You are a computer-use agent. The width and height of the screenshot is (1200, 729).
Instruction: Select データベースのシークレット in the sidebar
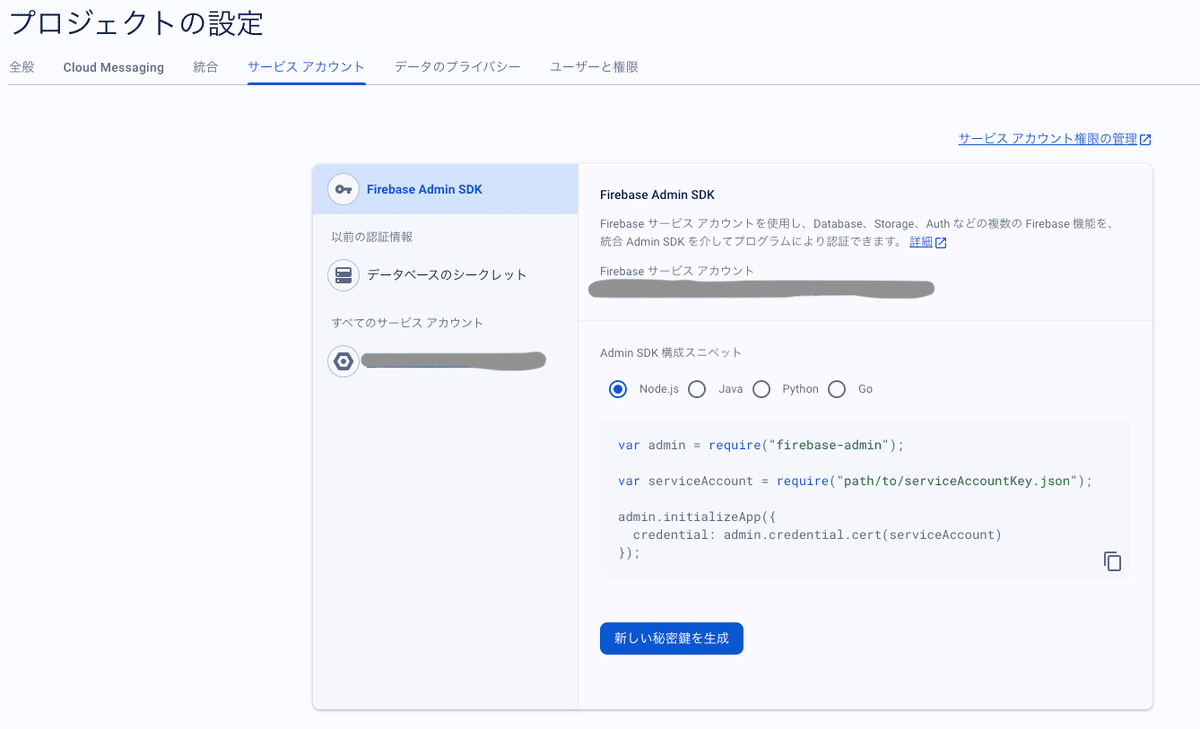[445, 275]
